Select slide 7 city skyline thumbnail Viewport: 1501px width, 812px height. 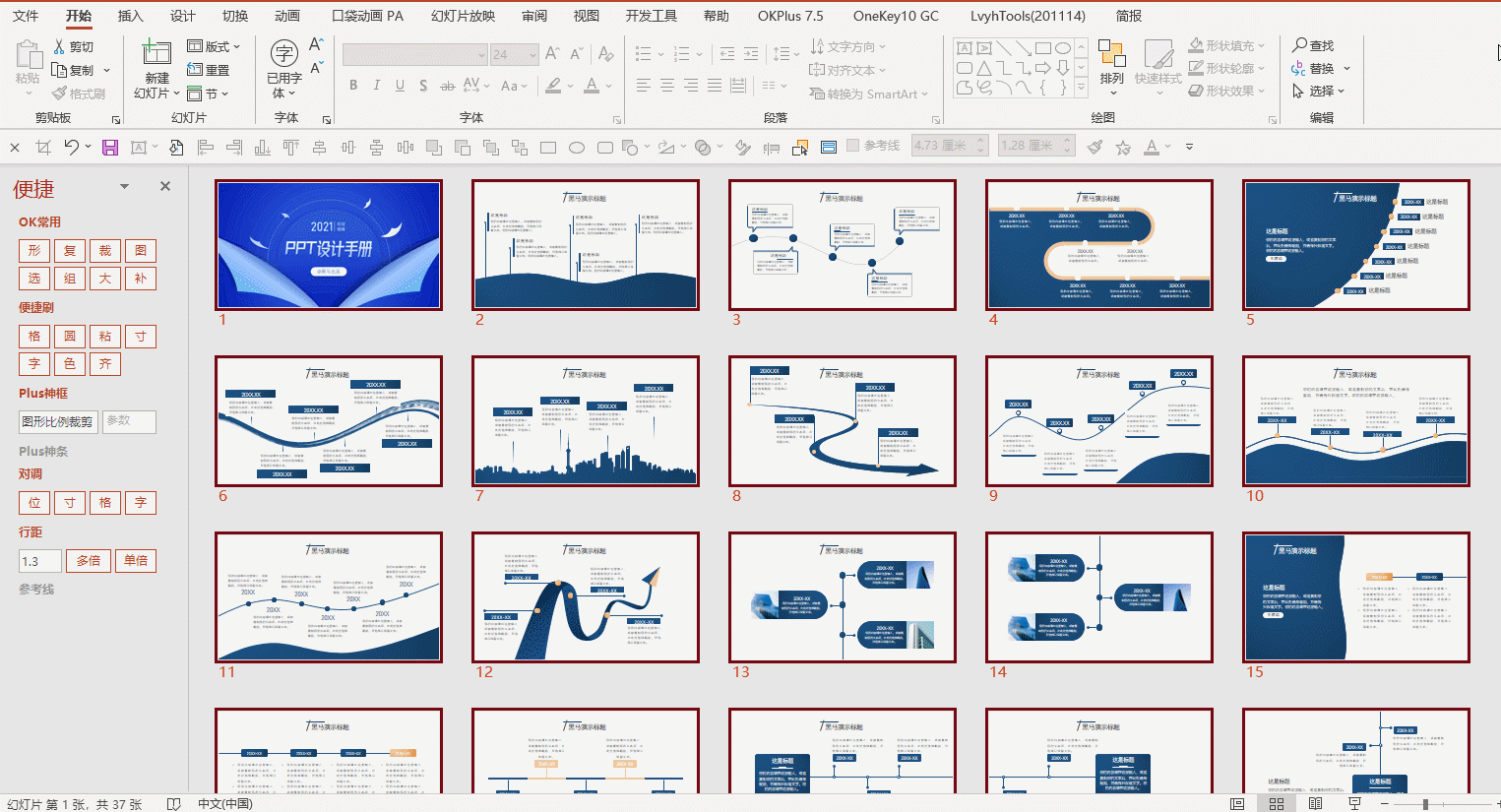pyautogui.click(x=586, y=420)
